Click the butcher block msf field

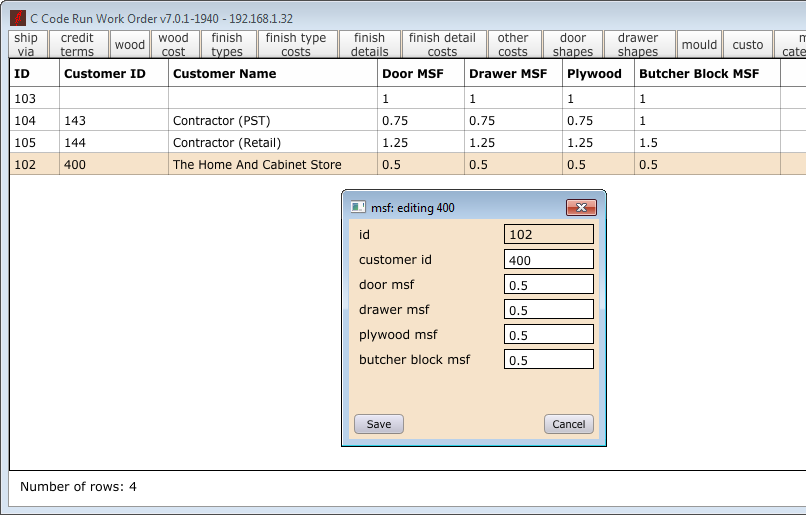tap(548, 360)
